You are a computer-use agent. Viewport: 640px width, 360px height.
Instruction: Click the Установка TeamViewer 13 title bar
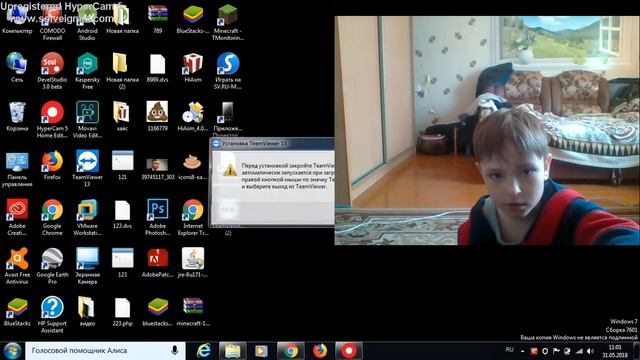click(x=272, y=144)
